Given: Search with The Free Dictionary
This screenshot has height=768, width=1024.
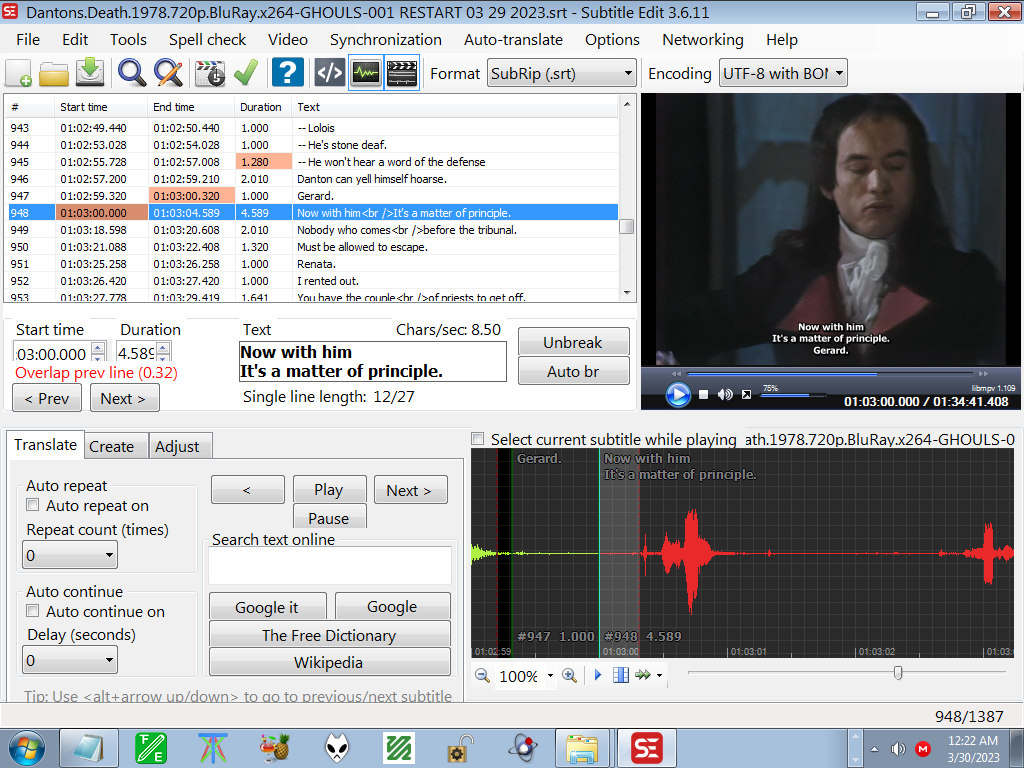Looking at the screenshot, I should [x=329, y=635].
